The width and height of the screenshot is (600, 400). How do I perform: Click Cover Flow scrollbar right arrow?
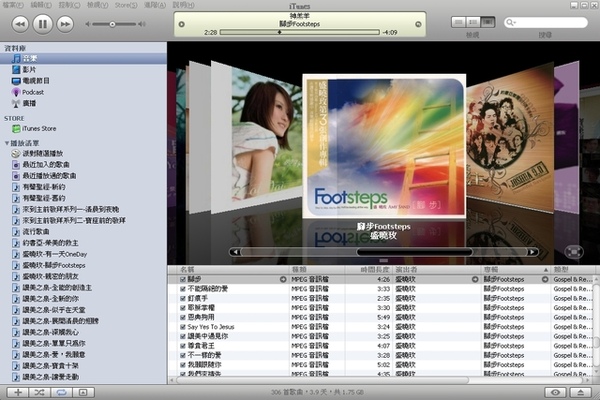click(532, 252)
